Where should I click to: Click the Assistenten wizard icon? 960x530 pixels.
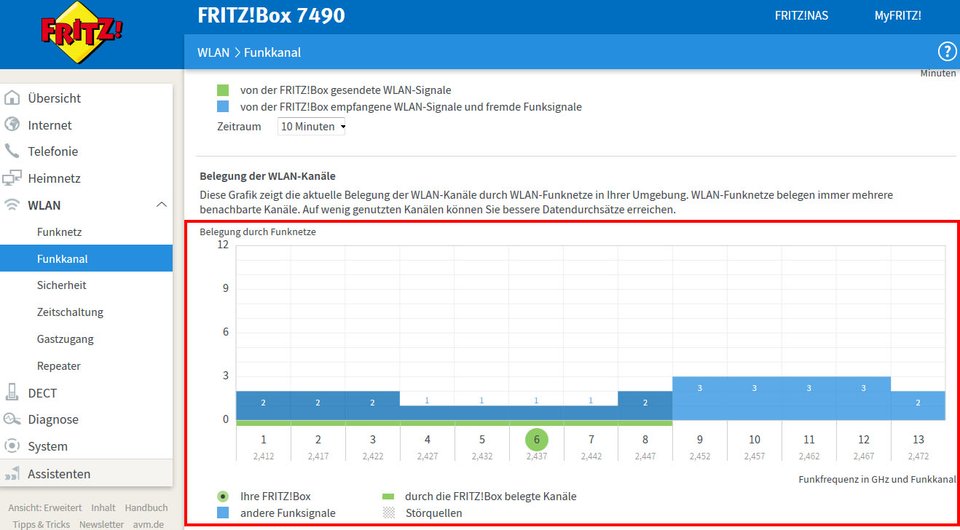point(12,473)
